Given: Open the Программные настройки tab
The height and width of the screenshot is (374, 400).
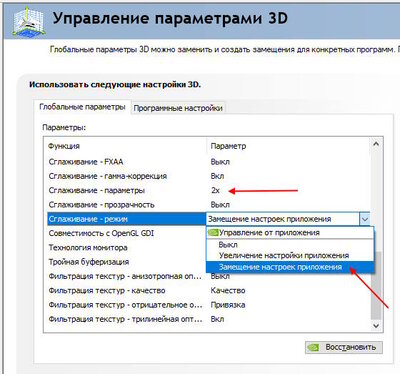Looking at the screenshot, I should click(178, 108).
